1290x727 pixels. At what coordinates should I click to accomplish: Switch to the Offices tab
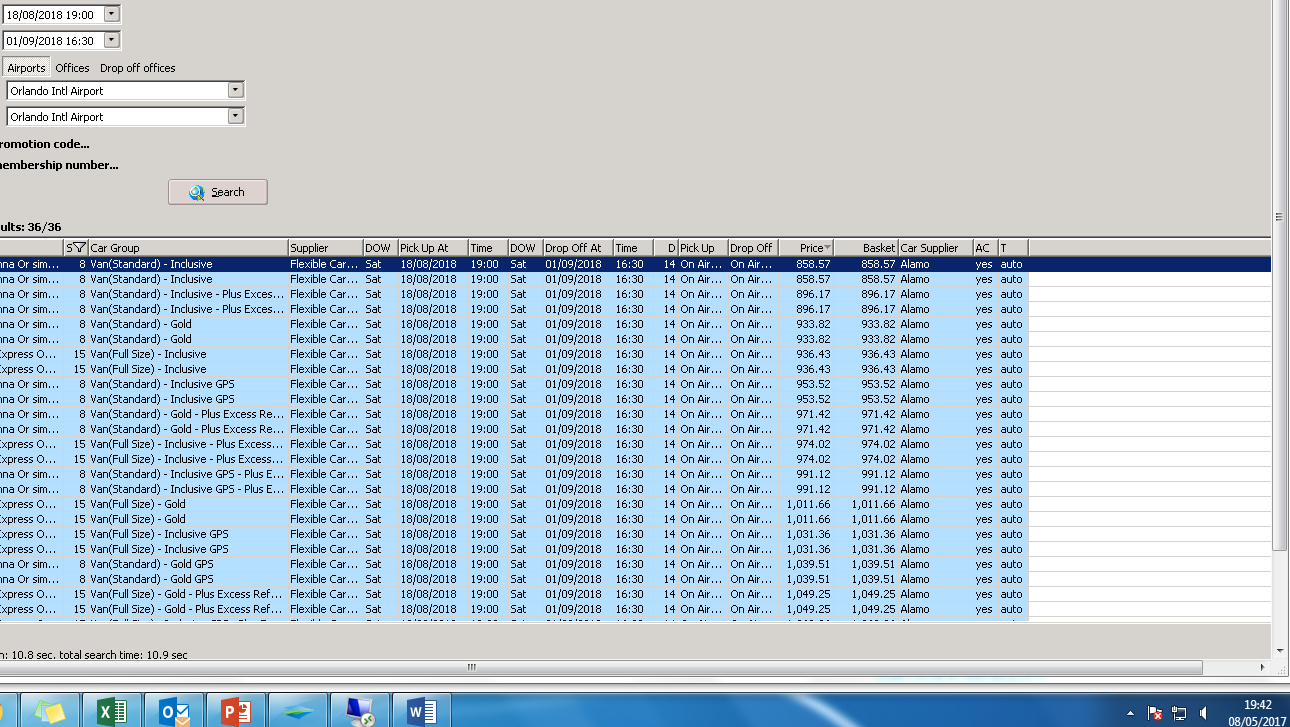[x=72, y=68]
